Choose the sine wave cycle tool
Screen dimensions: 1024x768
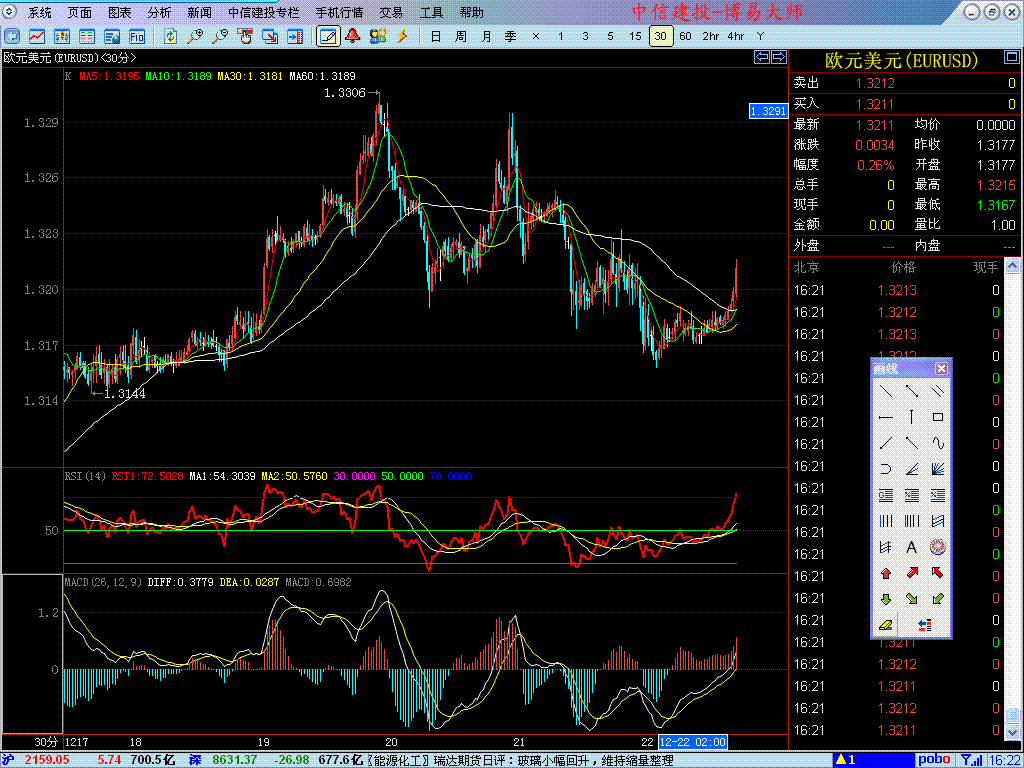[937, 443]
